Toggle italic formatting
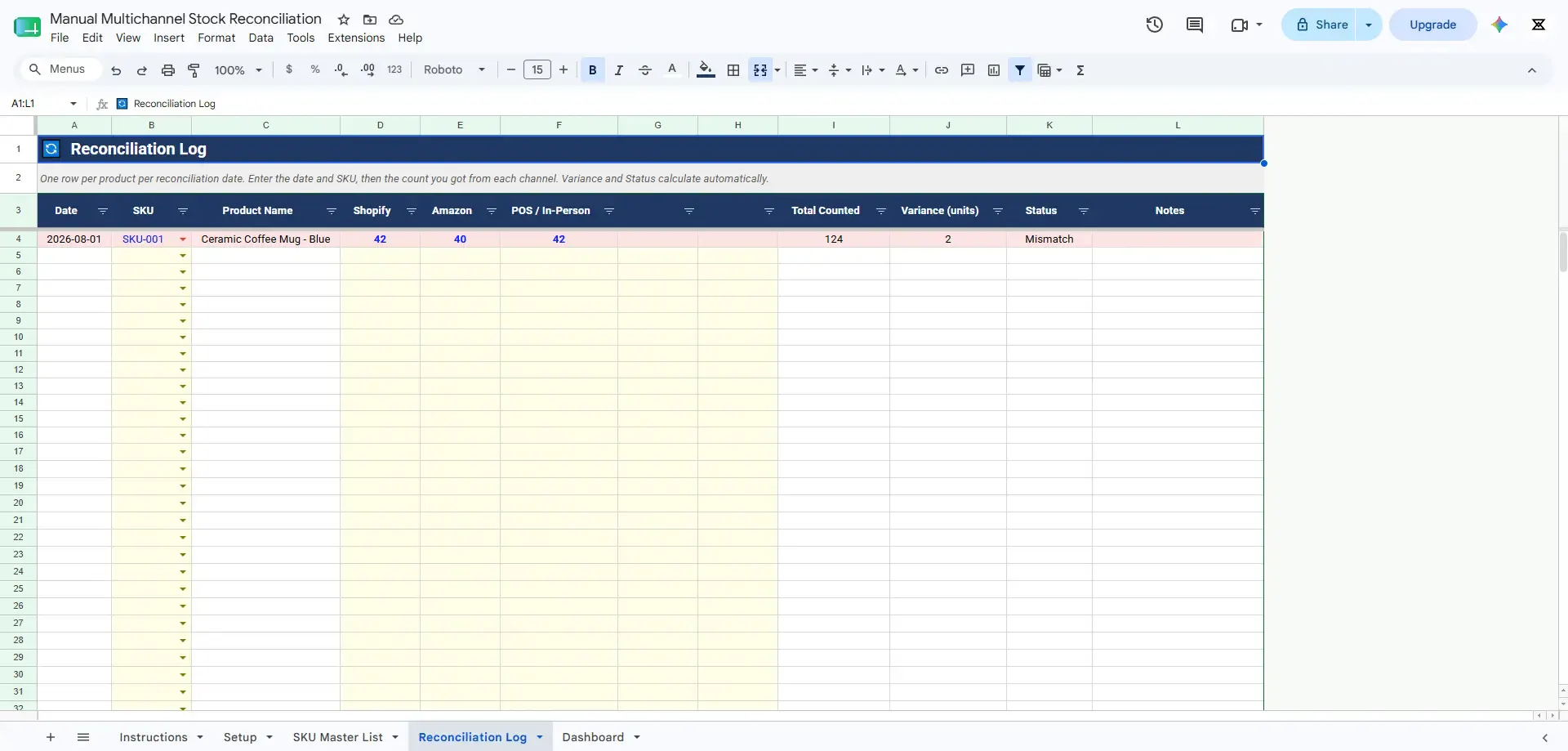This screenshot has width=1568, height=751. (x=619, y=70)
